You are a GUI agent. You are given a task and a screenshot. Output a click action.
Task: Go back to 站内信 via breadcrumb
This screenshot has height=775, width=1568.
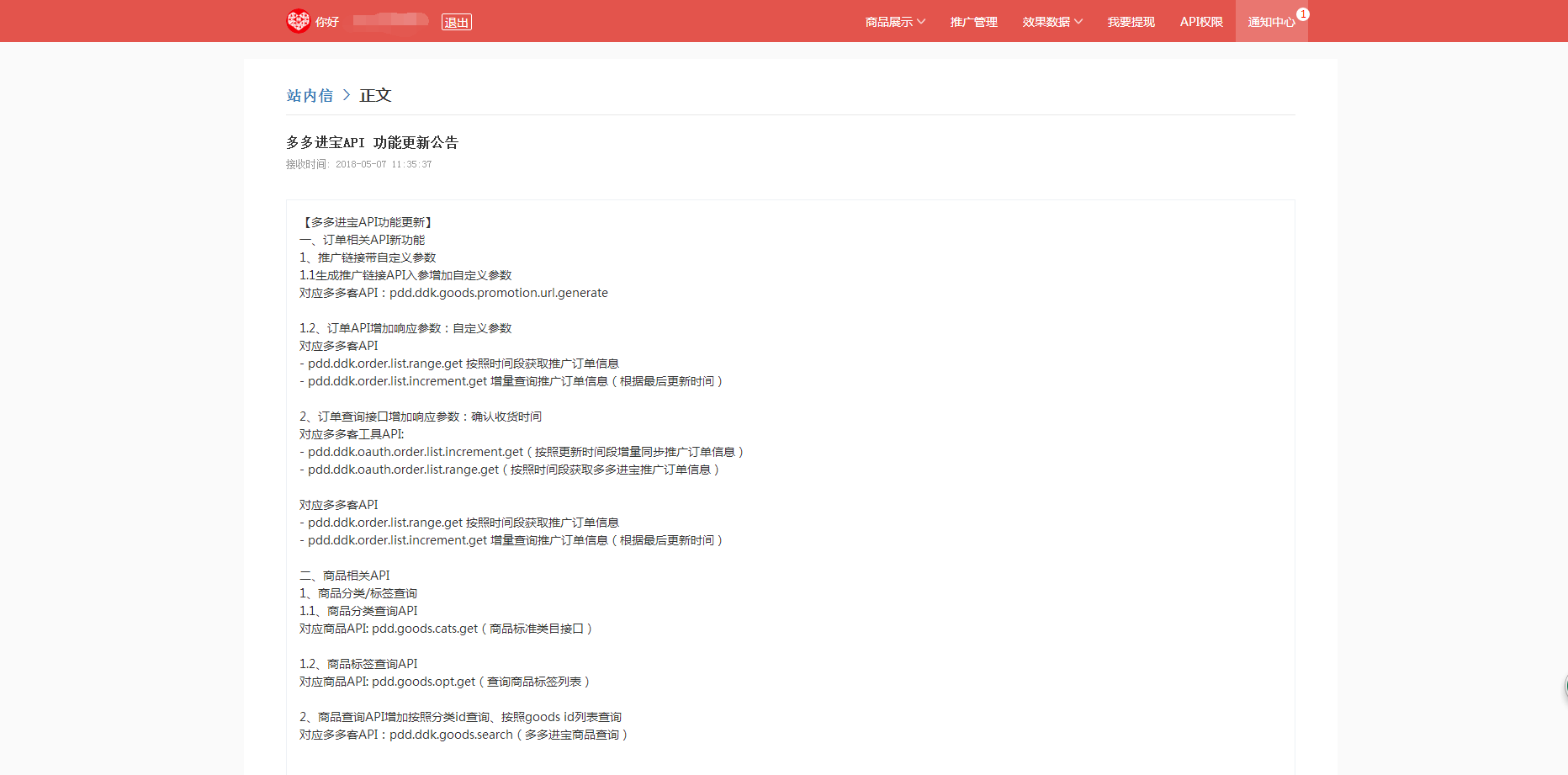(x=310, y=96)
